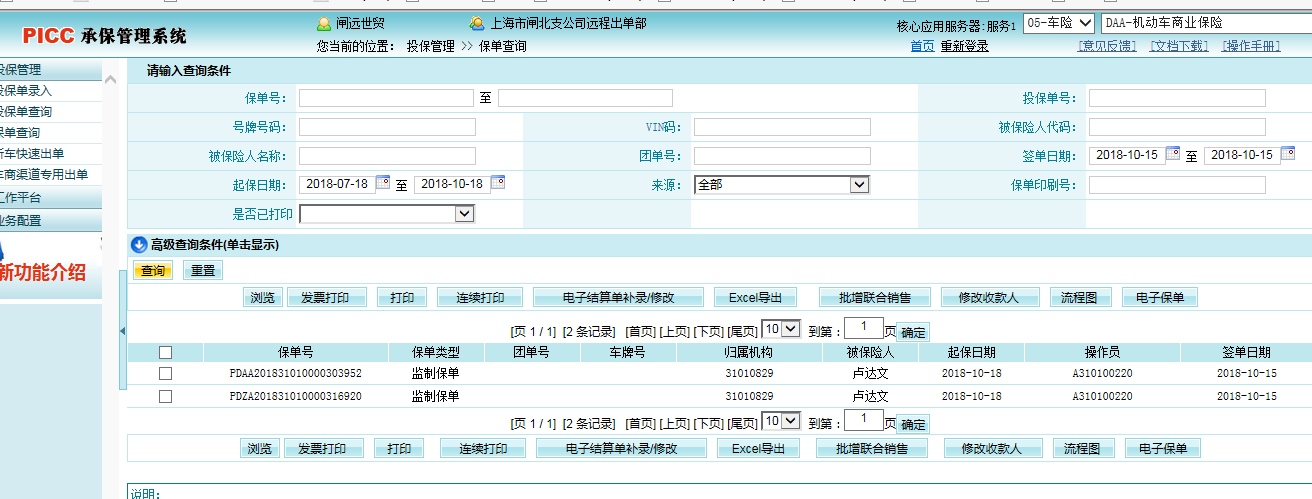This screenshot has height=499, width=1312.
Task: Open calendar picker for 起保日期 end date
Action: 497,183
